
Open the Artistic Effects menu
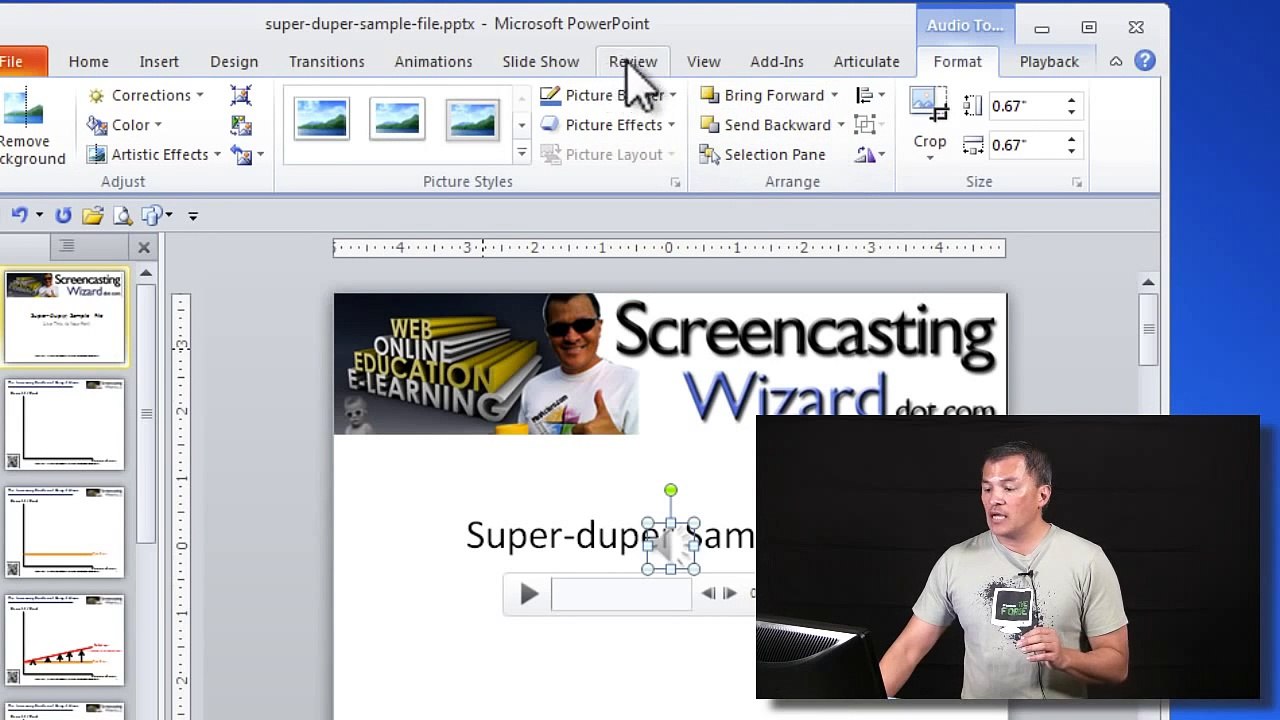[154, 154]
